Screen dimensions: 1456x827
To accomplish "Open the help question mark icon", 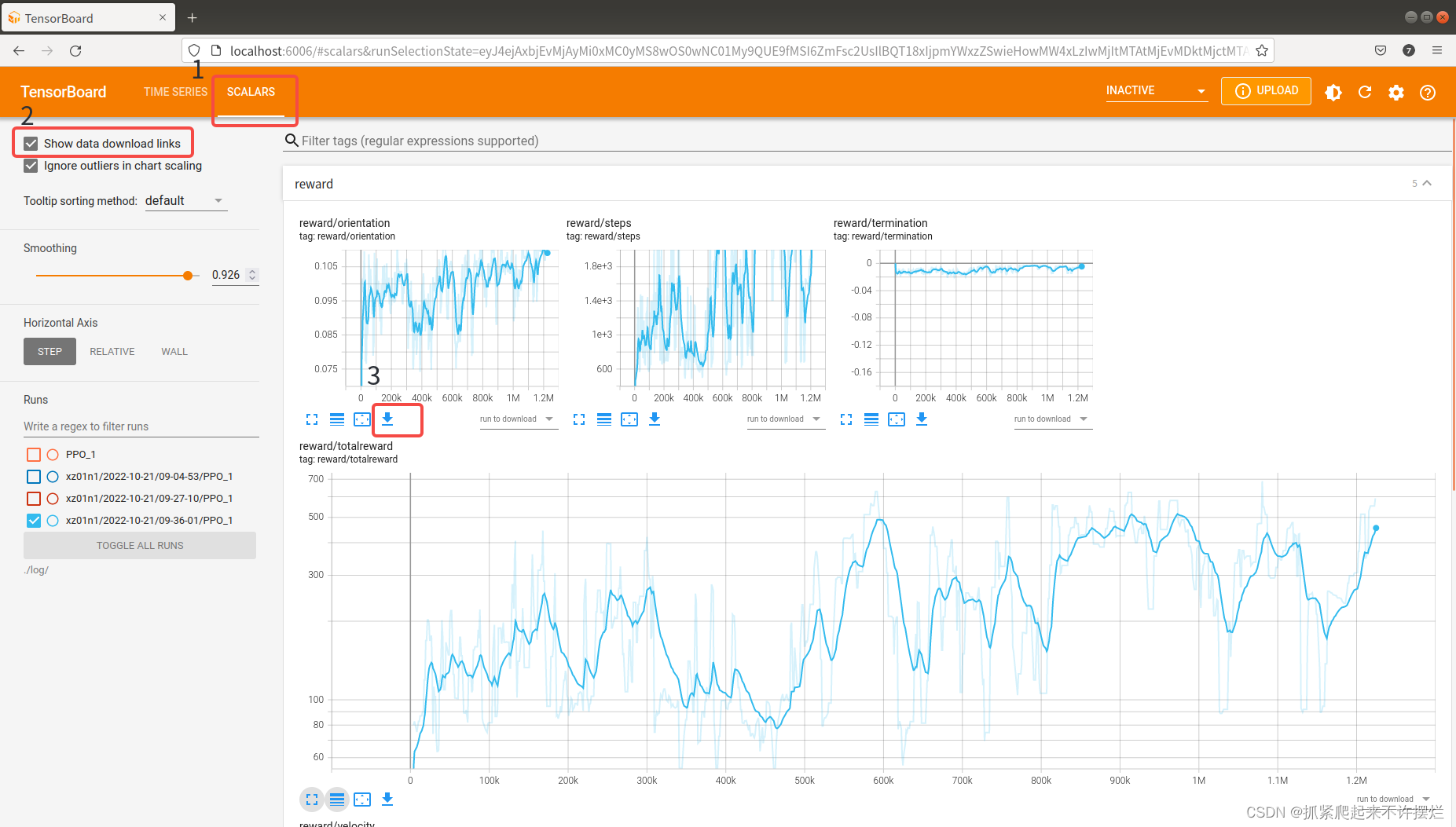I will click(x=1428, y=93).
